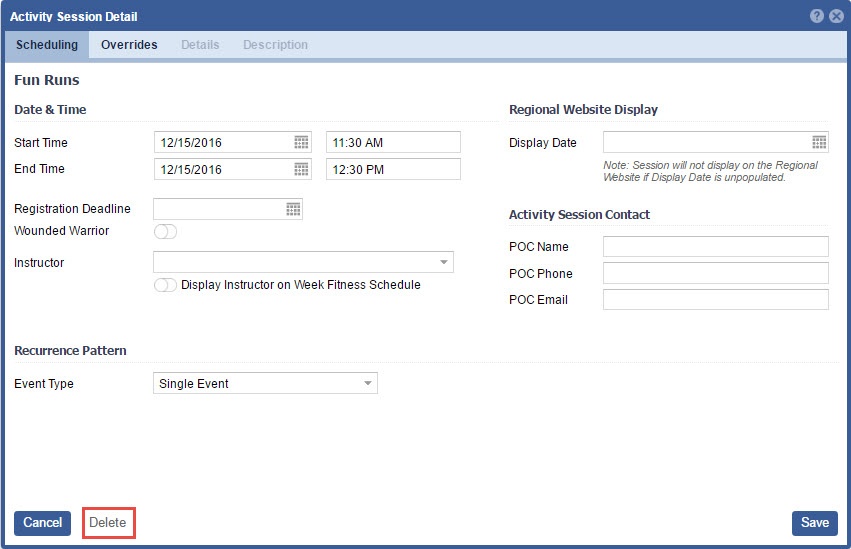This screenshot has width=851, height=549.
Task: Open the Event Type dropdown
Action: (367, 384)
